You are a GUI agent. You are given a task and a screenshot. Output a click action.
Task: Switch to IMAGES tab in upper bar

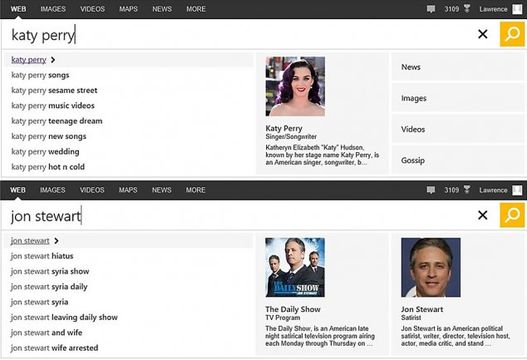pos(53,9)
